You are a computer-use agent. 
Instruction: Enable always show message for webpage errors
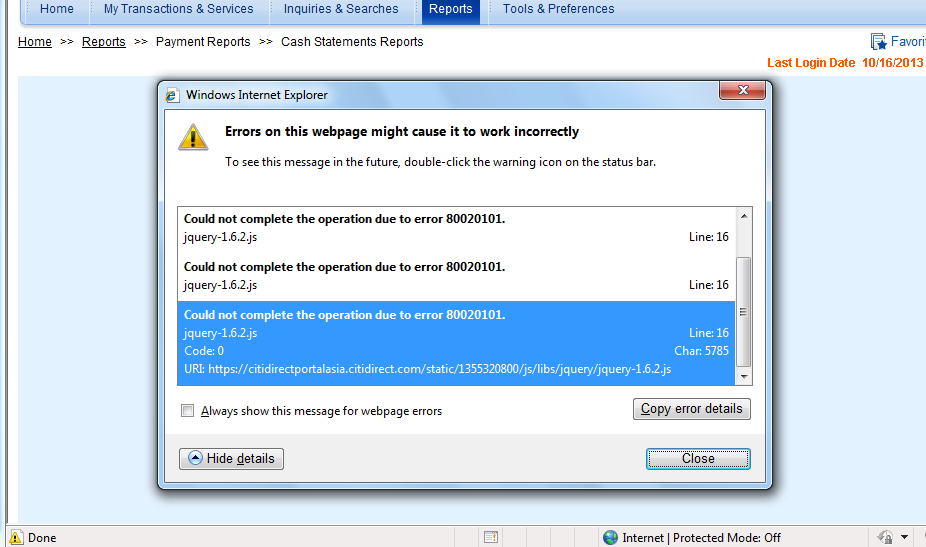187,411
